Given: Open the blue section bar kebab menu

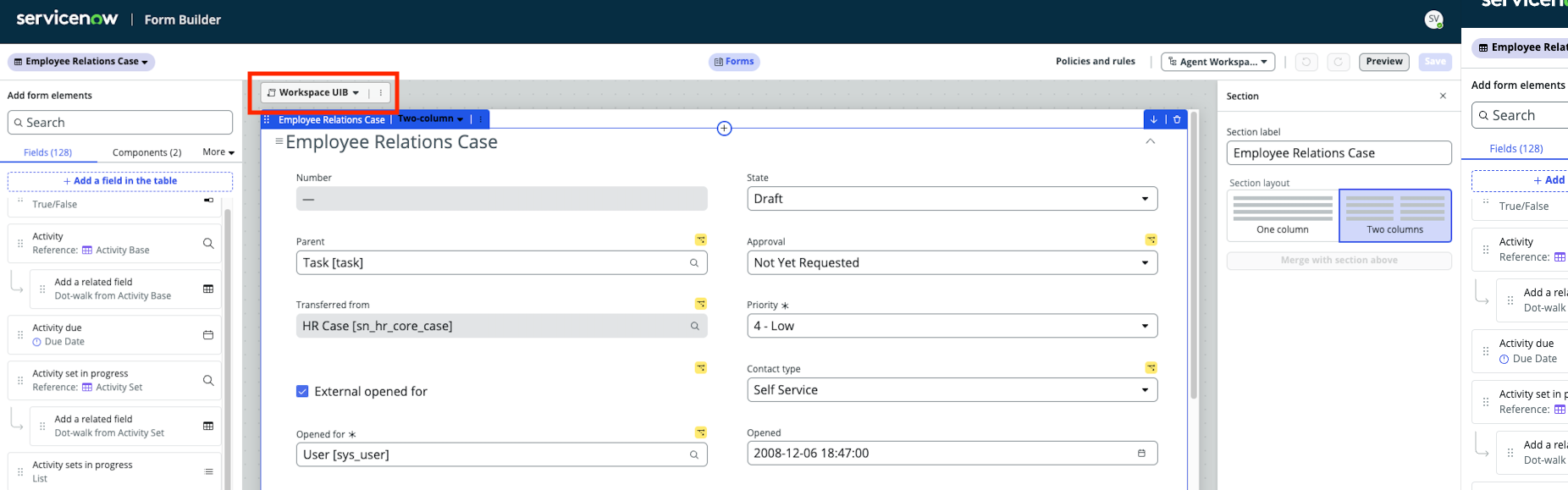Looking at the screenshot, I should [x=480, y=119].
